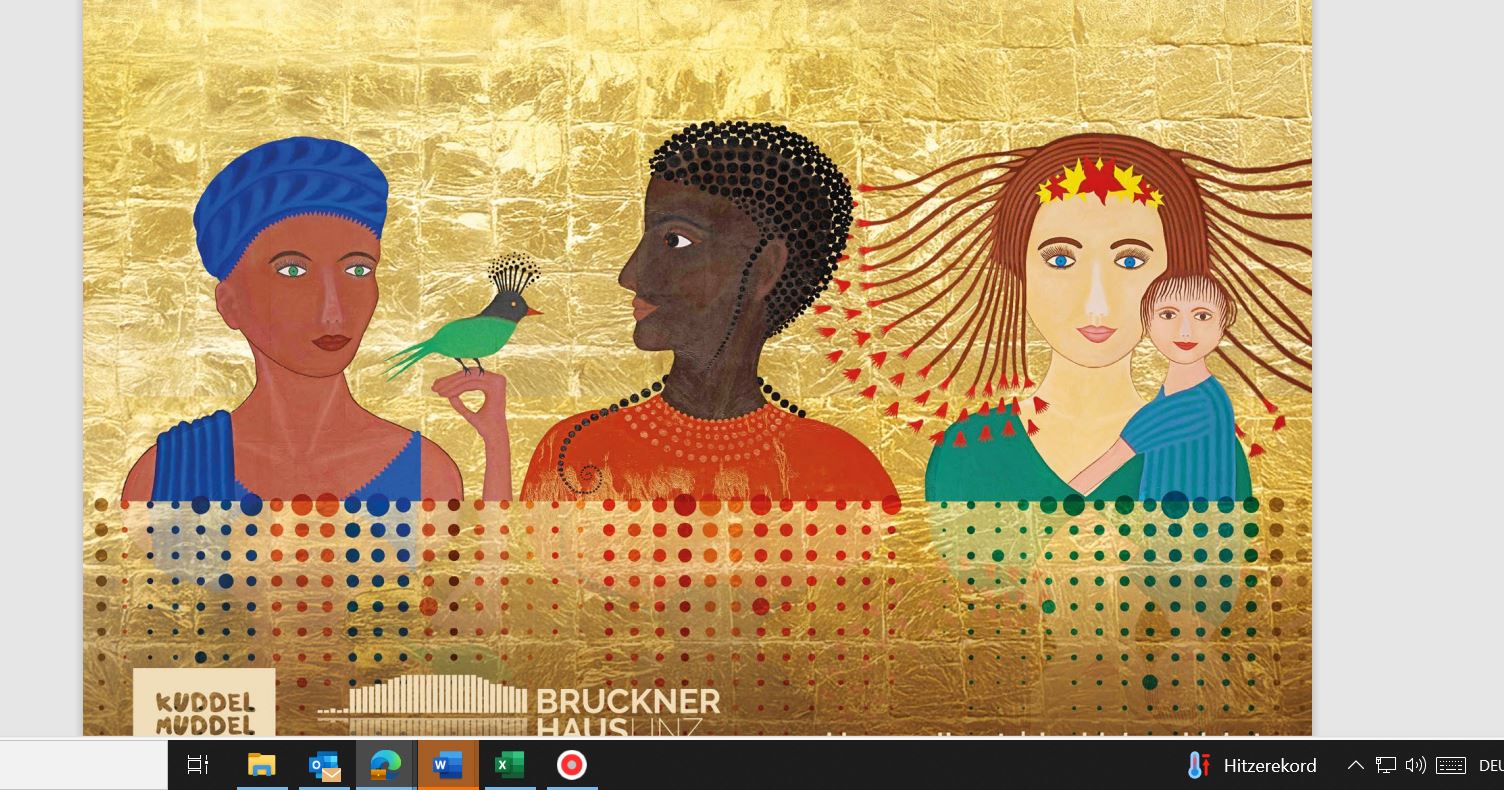Screen dimensions: 1504x790
Task: Switch to the Microsoft Edge browser
Action: (x=385, y=765)
